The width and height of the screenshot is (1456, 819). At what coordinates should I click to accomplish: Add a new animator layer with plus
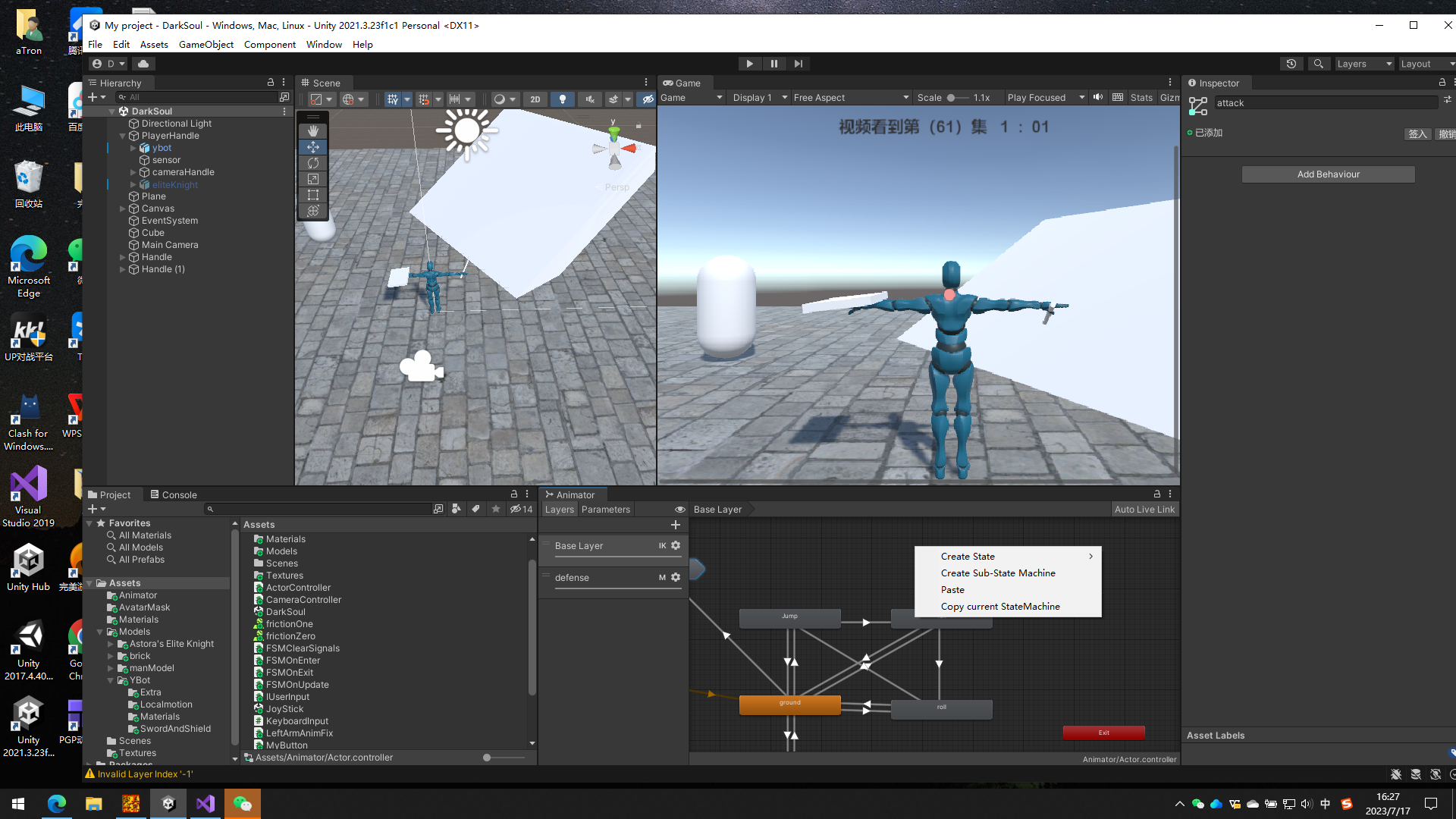coord(675,525)
